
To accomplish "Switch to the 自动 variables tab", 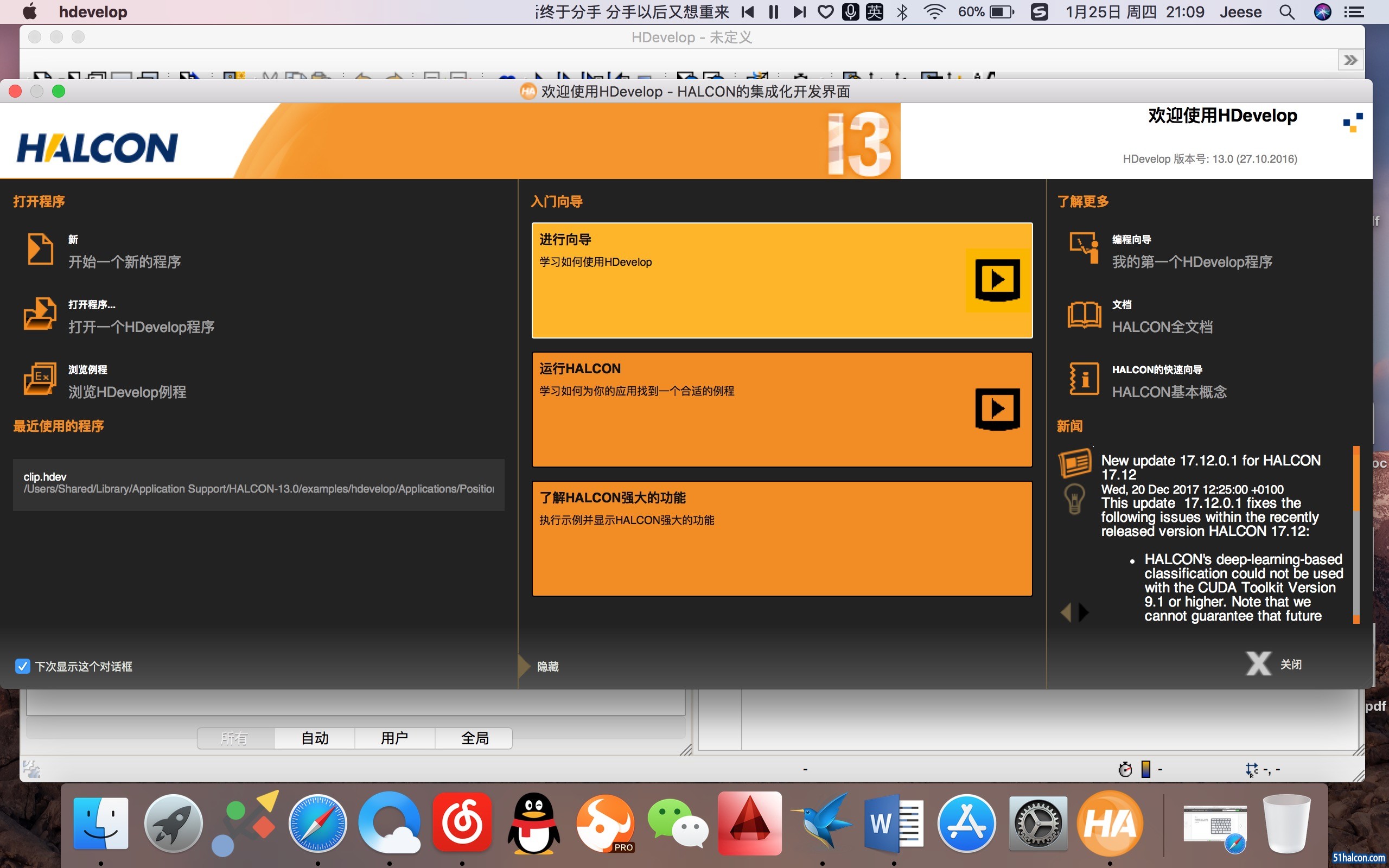I will click(x=315, y=738).
